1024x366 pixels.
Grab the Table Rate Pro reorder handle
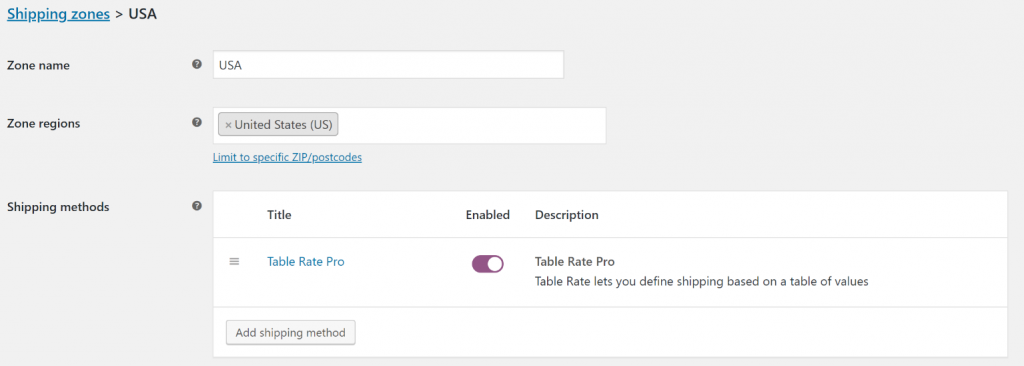[234, 261]
